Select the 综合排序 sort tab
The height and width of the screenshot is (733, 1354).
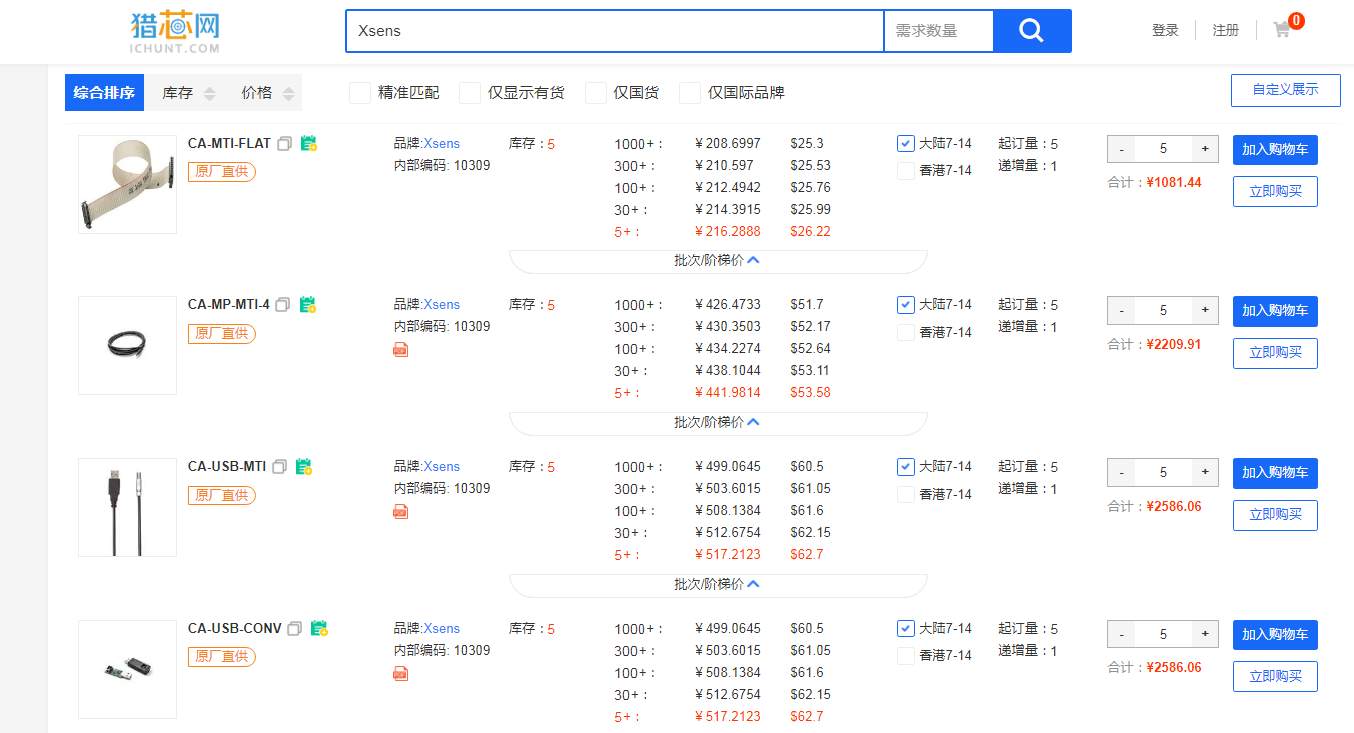(105, 93)
